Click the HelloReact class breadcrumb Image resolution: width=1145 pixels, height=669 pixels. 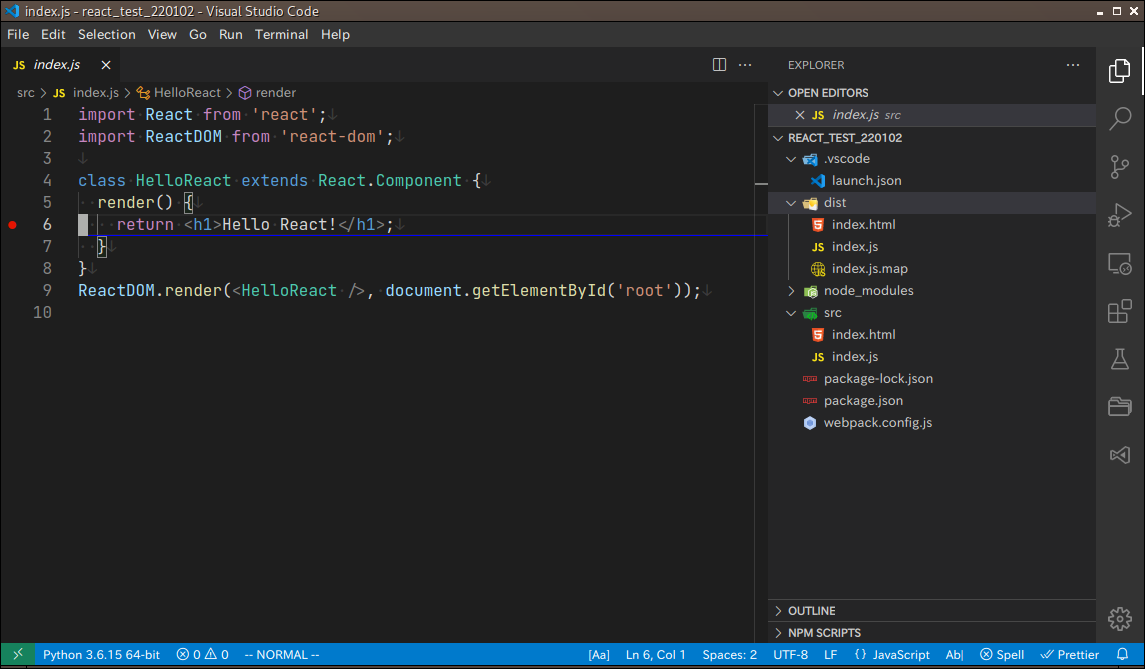[179, 93]
